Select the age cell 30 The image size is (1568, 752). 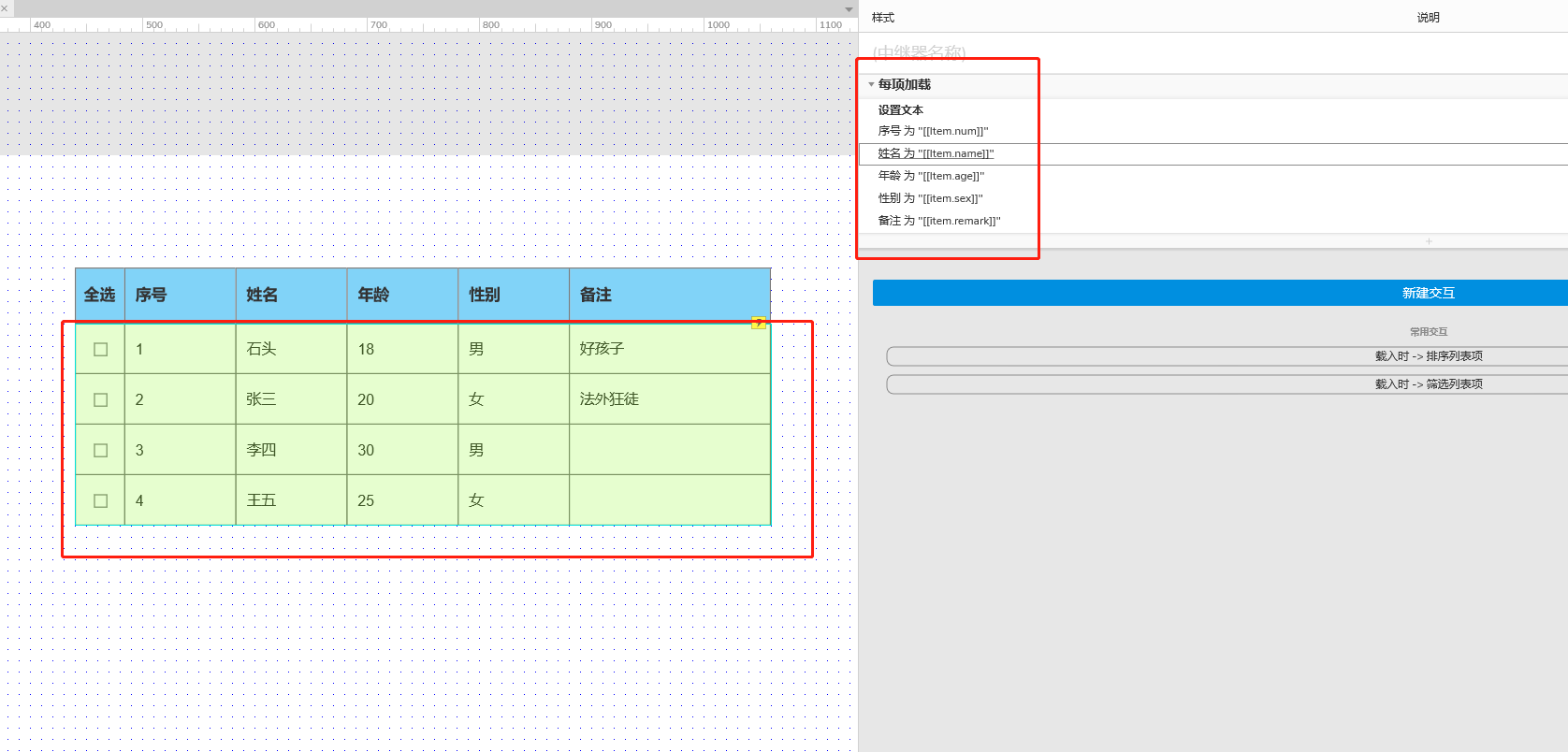tap(402, 450)
